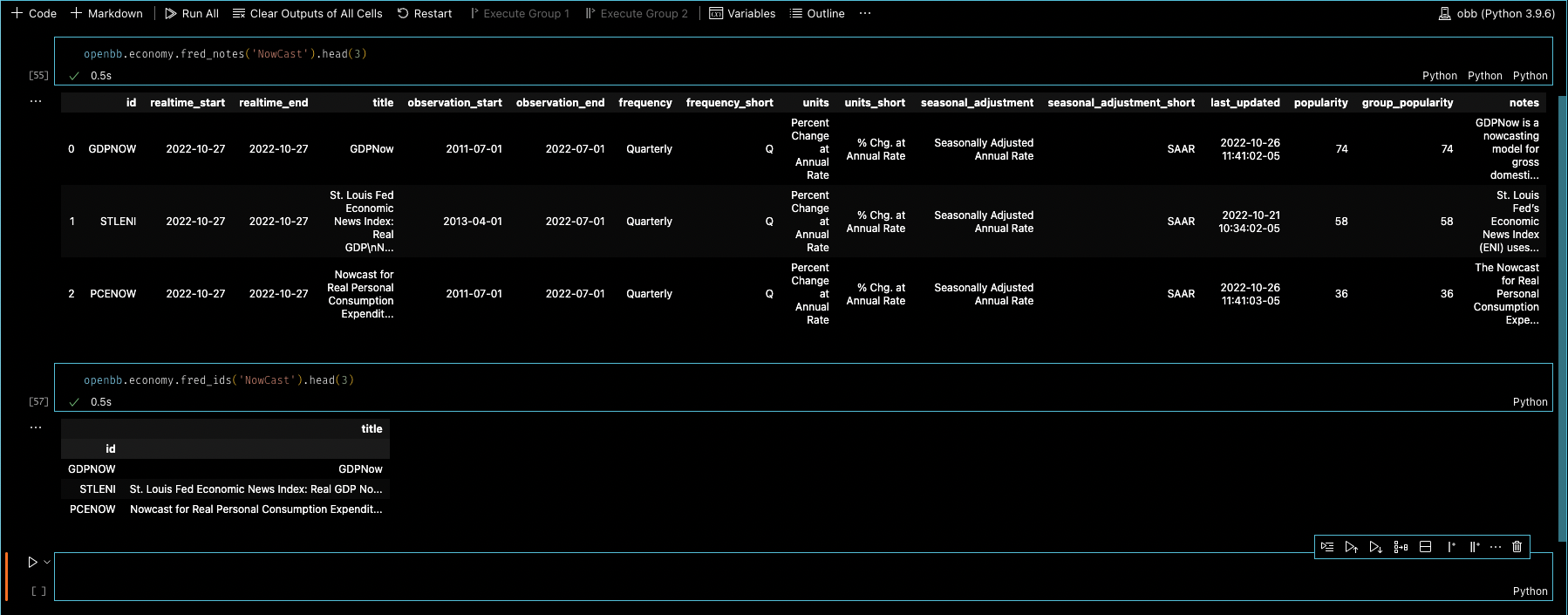Screen dimensions: 1568x615
Task: Click the 'last_updated' column header
Action: pyautogui.click(x=1244, y=103)
